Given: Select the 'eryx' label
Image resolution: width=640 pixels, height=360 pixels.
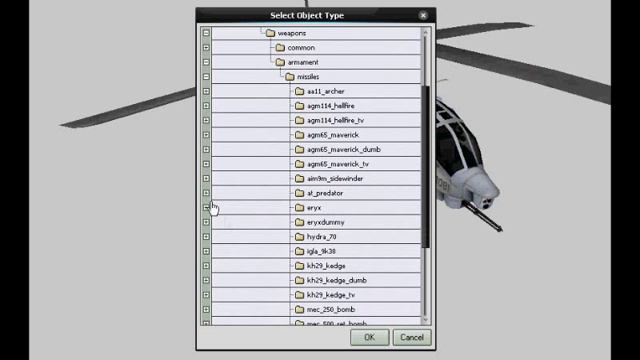Looking at the screenshot, I should (x=314, y=208).
